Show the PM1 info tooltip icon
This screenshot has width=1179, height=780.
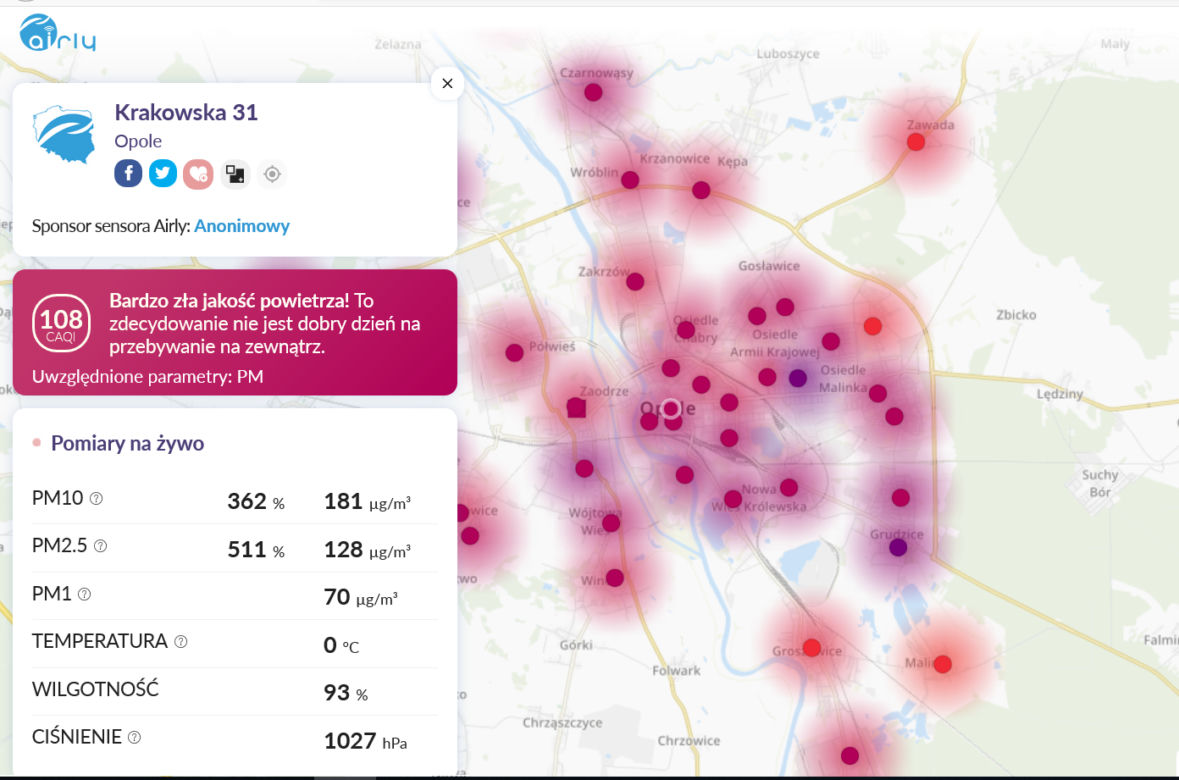pos(84,594)
